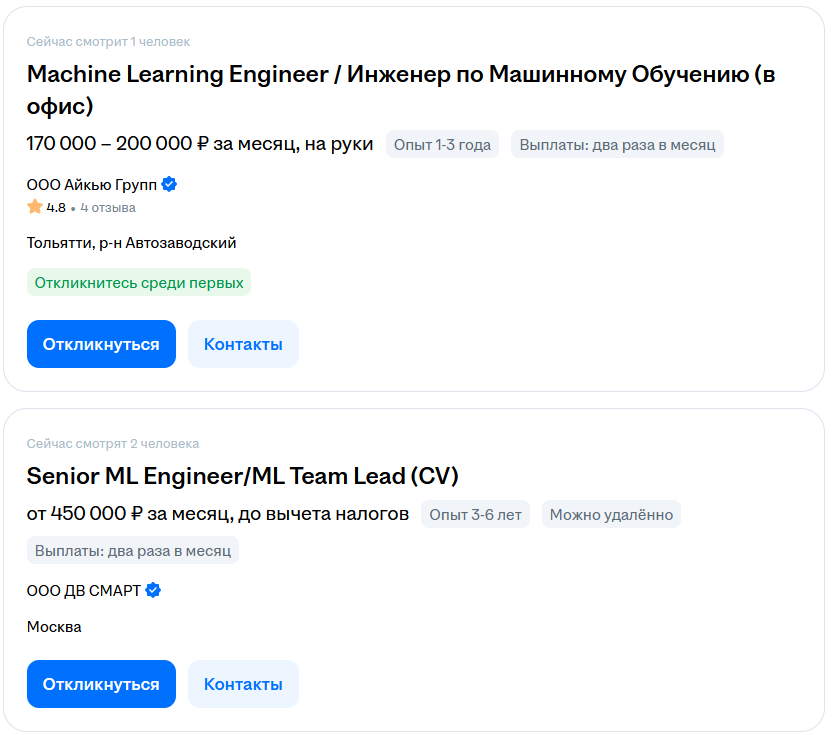This screenshot has height=735, width=833.
Task: Click the 170 000 – 200 000 ₽ salary text
Action: click(199, 144)
